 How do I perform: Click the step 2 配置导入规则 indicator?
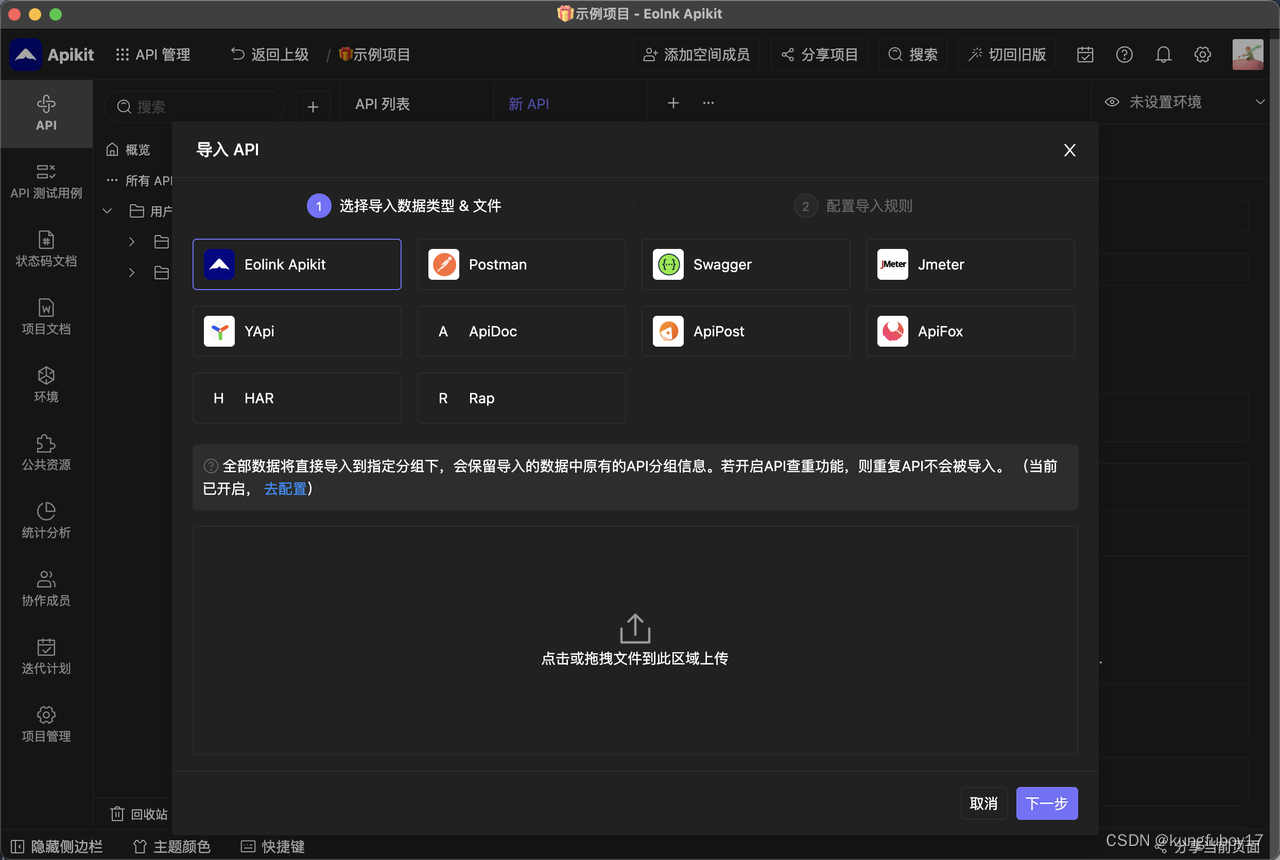point(854,206)
